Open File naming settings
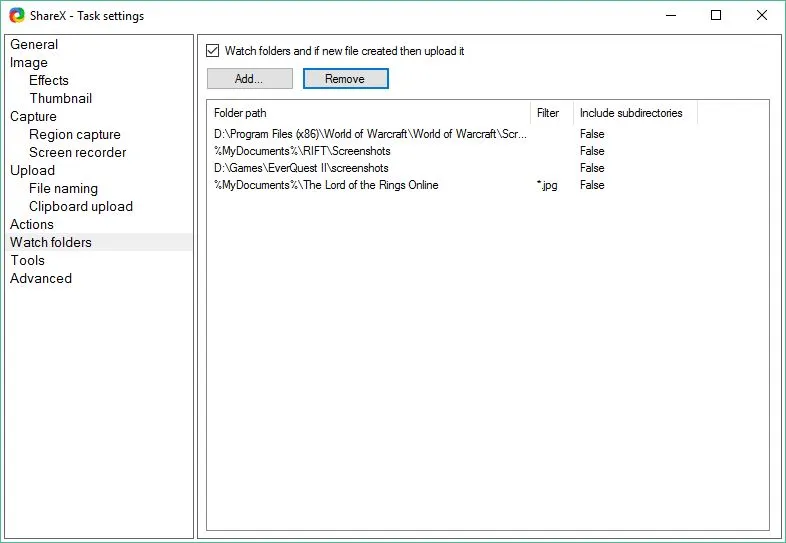 pos(63,189)
